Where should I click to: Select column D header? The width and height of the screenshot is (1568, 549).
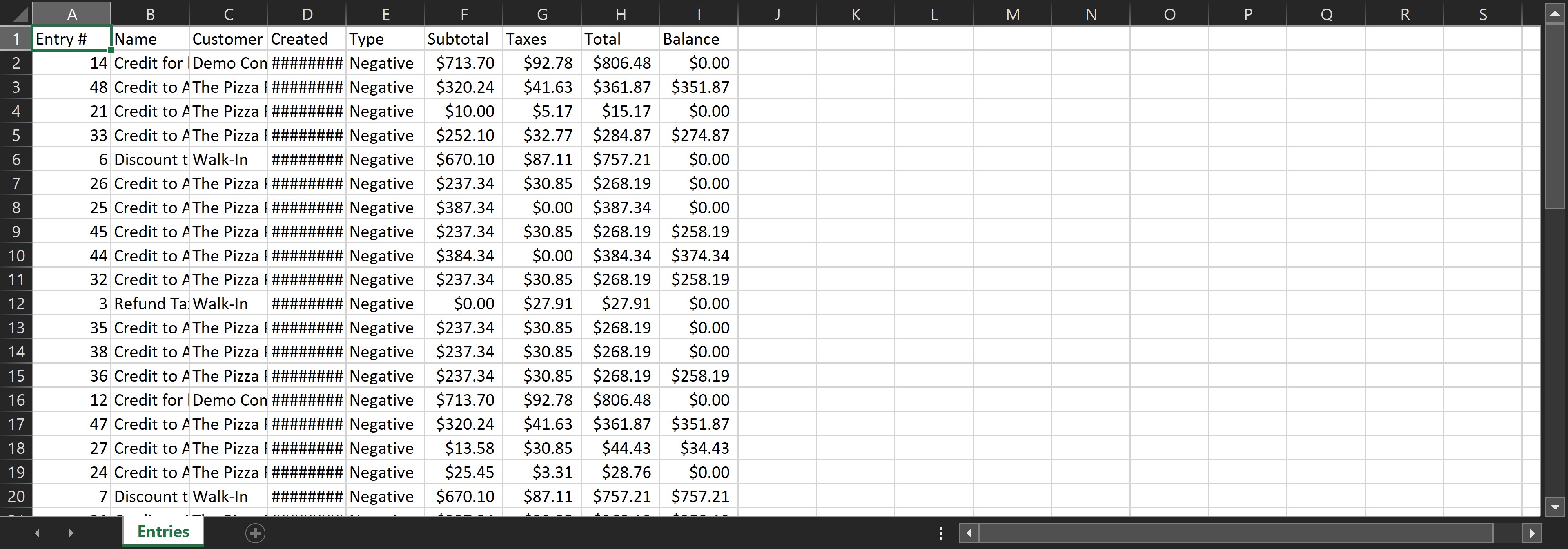(x=307, y=14)
